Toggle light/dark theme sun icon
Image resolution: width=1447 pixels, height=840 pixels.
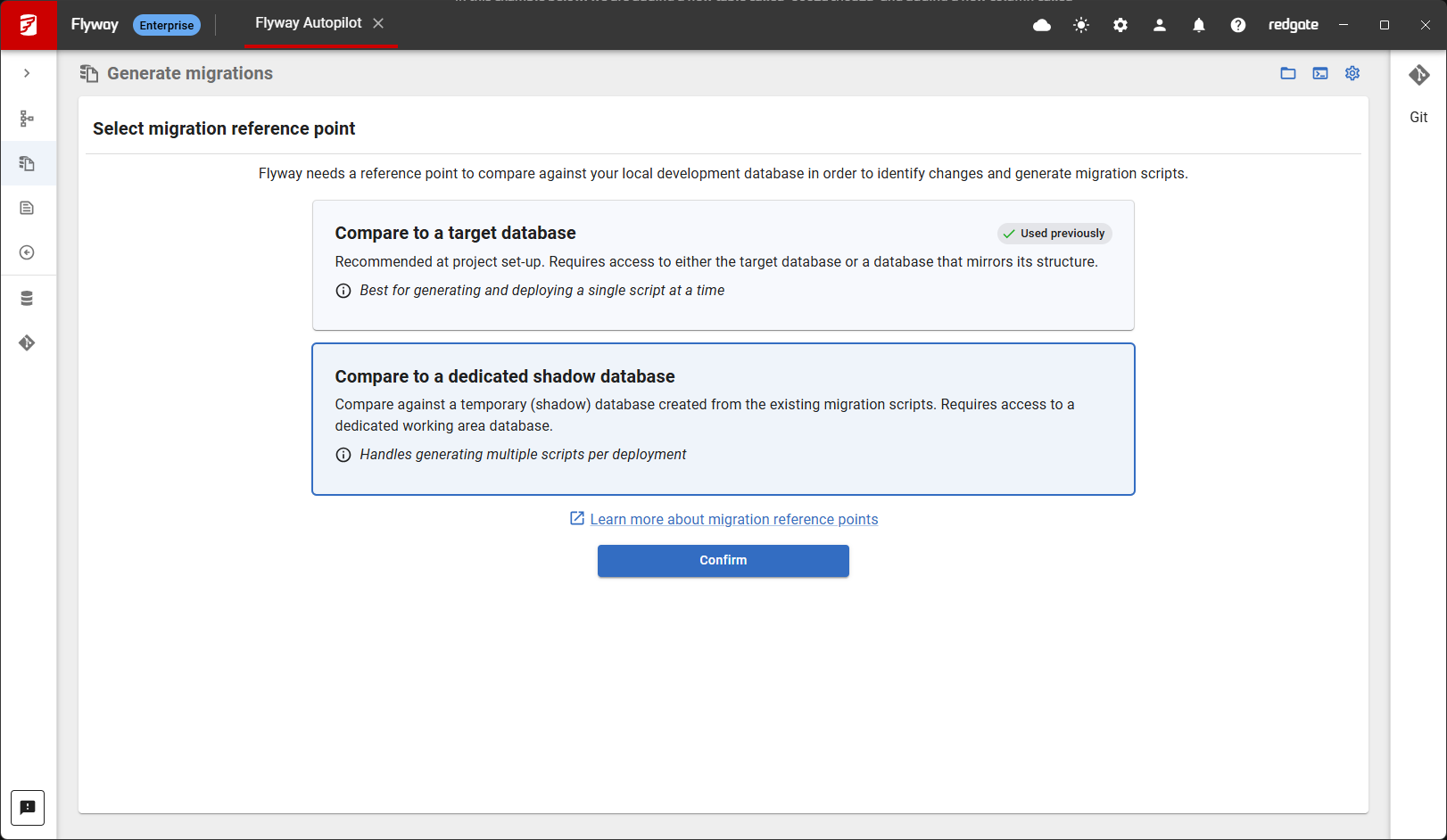coord(1081,25)
